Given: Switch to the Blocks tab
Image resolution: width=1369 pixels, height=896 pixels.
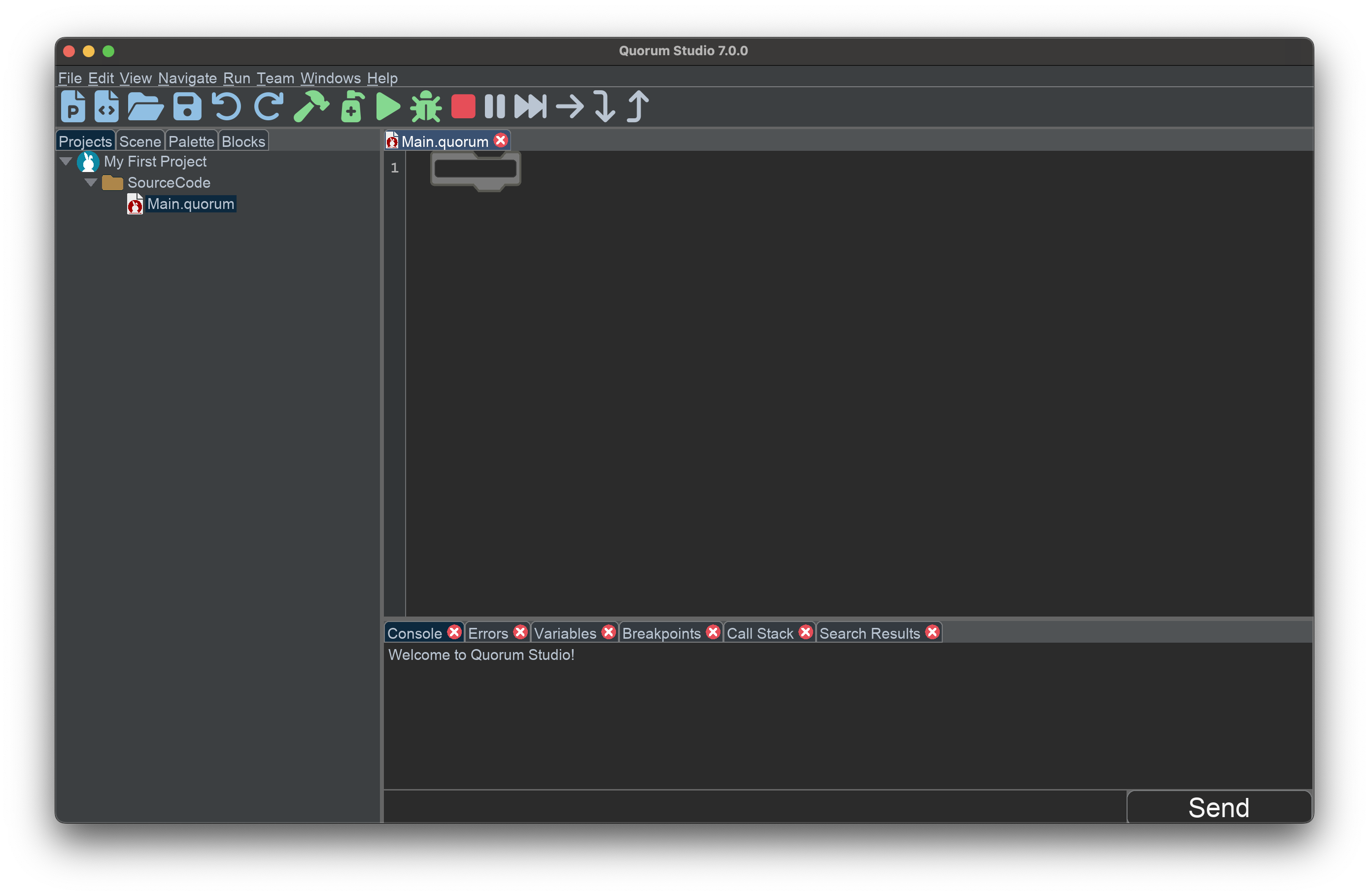Looking at the screenshot, I should tap(243, 141).
